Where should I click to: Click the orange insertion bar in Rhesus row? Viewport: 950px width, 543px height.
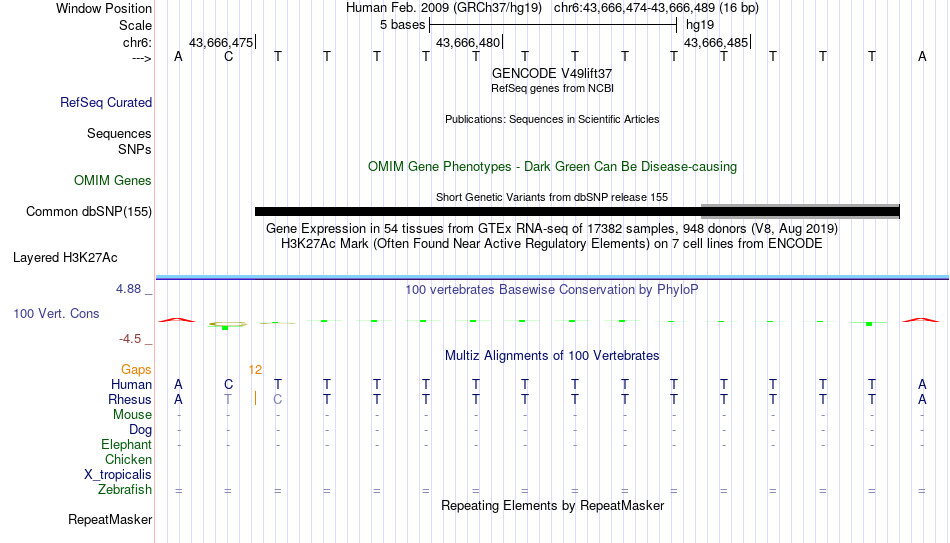tap(255, 399)
